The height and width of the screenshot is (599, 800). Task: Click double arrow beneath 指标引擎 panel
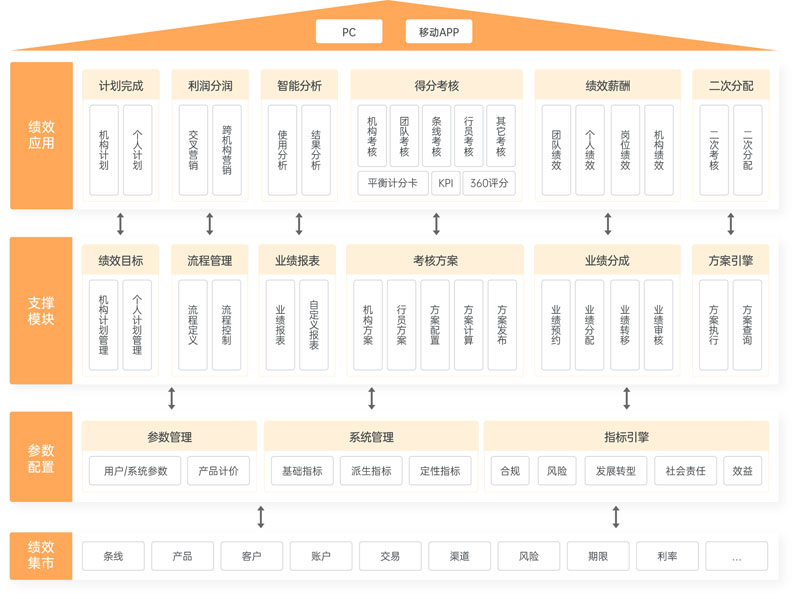click(616, 517)
